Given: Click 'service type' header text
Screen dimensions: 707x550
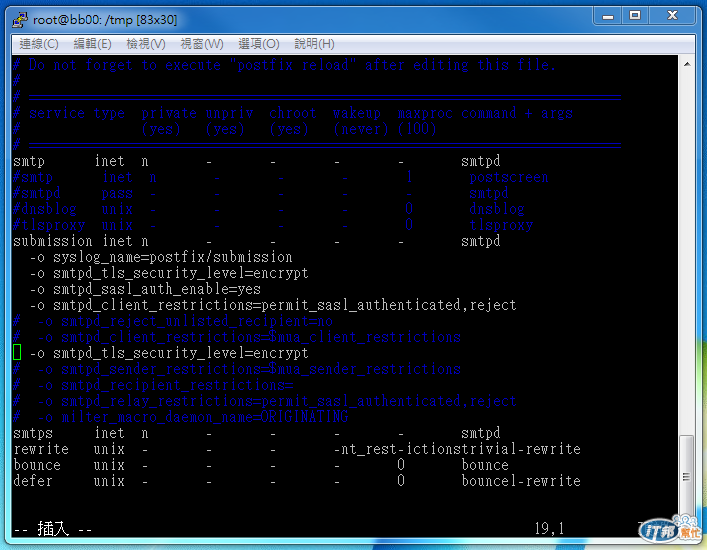Looking at the screenshot, I should coord(77,113).
